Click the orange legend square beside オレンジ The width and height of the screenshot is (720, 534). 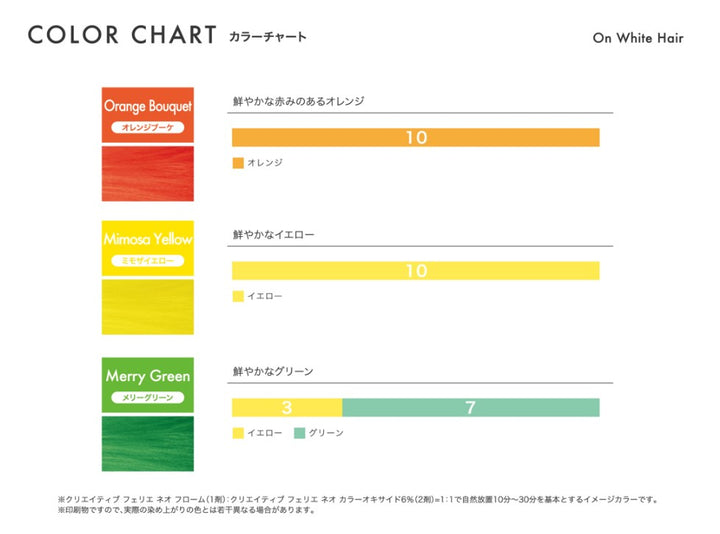coord(238,162)
